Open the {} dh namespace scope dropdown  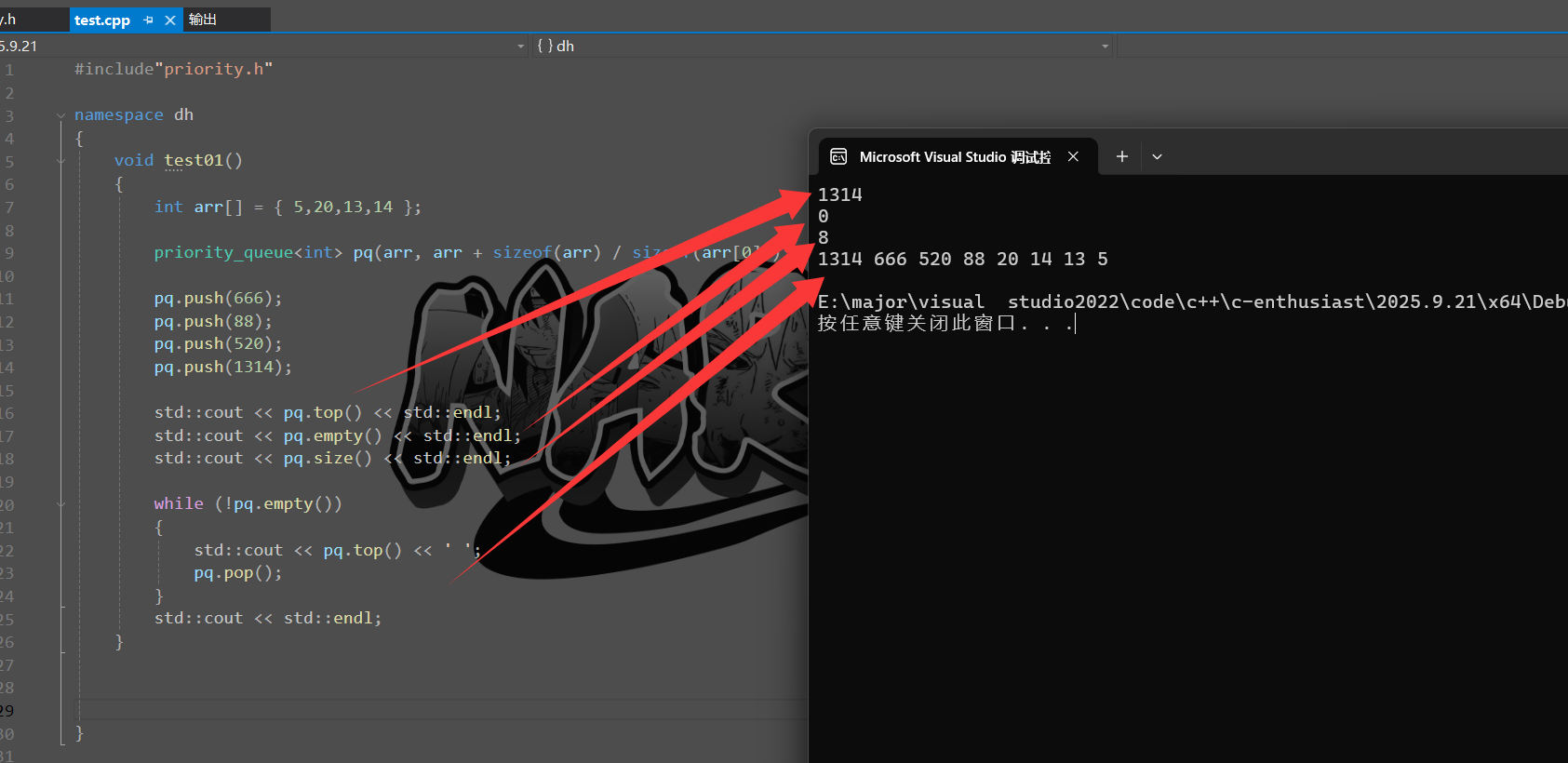coord(824,46)
